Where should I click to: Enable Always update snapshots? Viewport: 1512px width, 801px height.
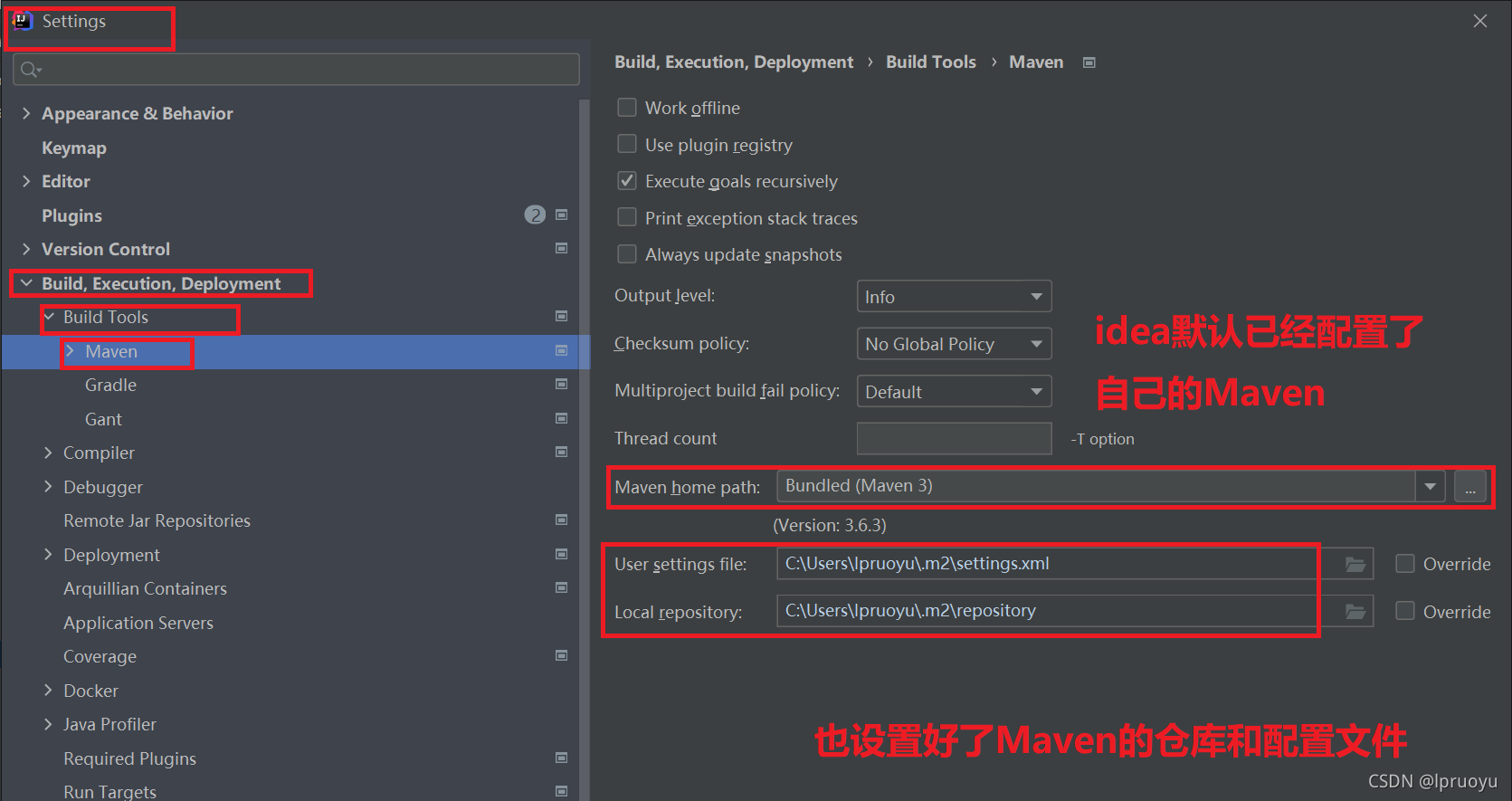click(x=627, y=254)
